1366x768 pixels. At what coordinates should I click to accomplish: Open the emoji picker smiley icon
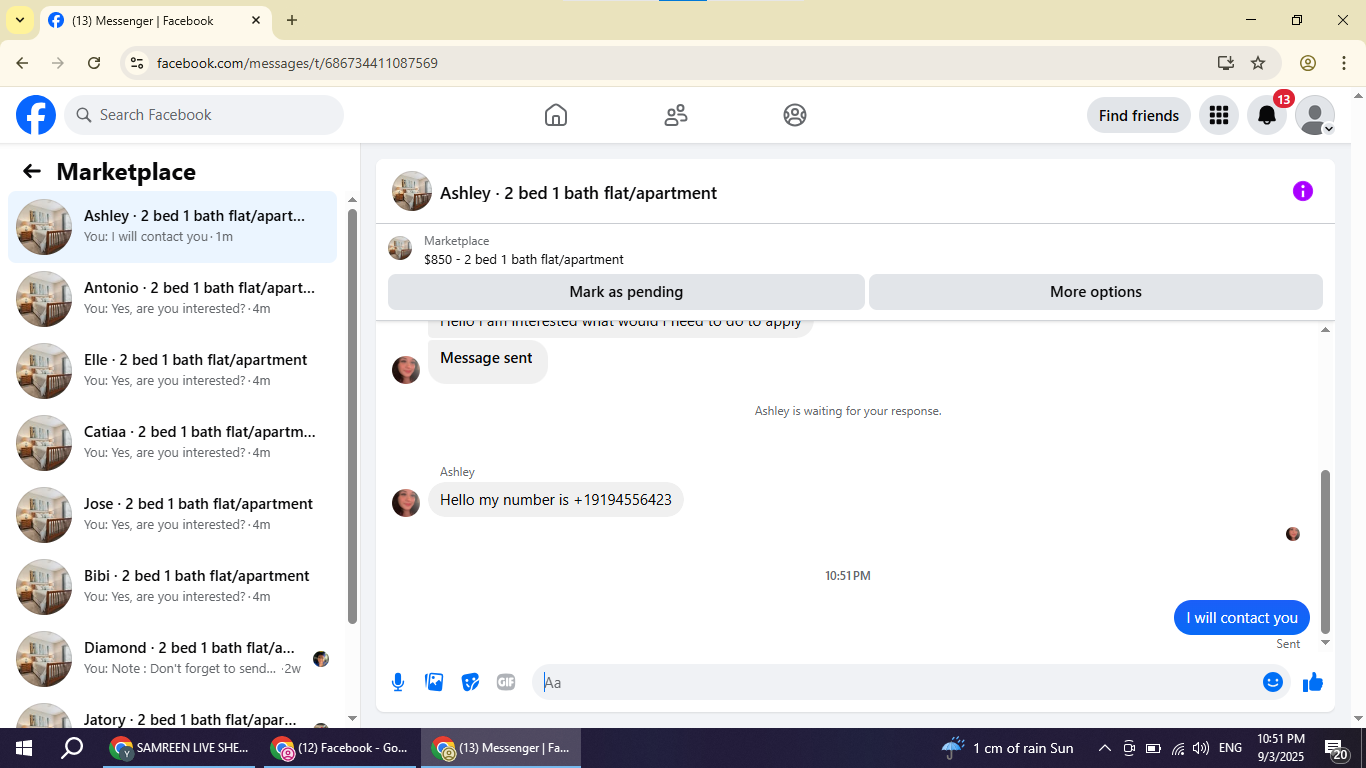click(x=1273, y=682)
